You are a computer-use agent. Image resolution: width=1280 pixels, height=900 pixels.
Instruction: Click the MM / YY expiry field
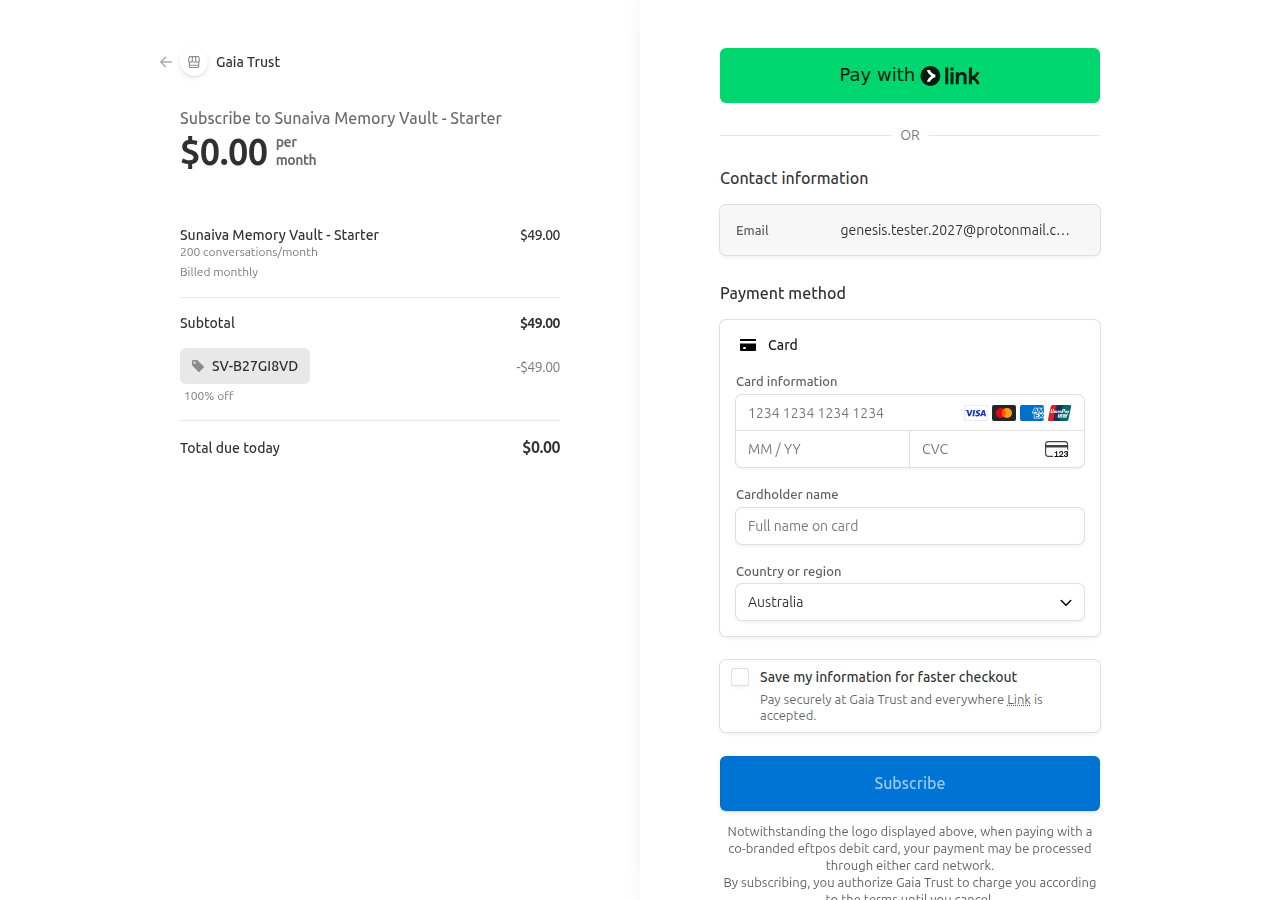[x=822, y=449]
